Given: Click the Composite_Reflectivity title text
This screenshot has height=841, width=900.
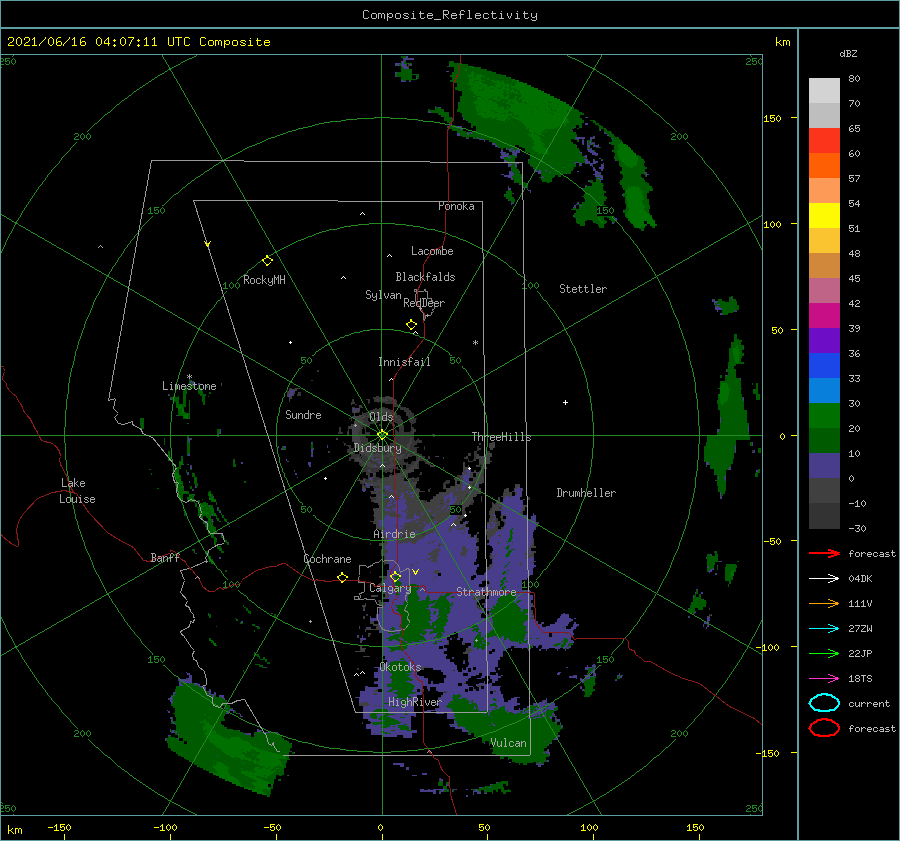Looking at the screenshot, I should click(x=449, y=15).
